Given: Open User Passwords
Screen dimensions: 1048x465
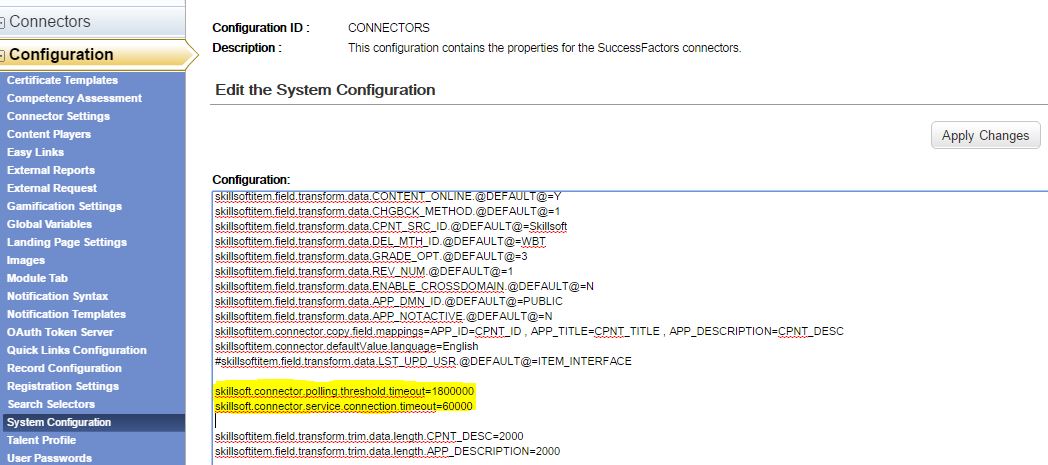Looking at the screenshot, I should [x=49, y=458].
